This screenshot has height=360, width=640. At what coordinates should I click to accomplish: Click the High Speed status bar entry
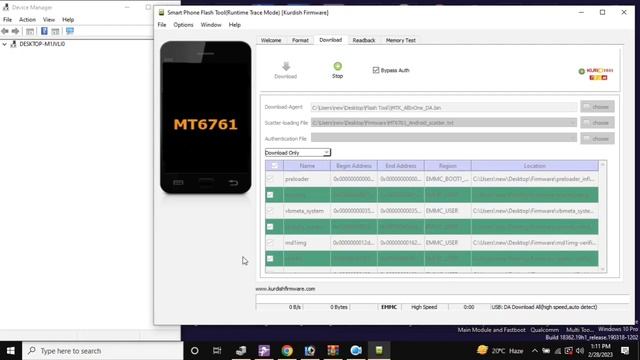click(424, 307)
